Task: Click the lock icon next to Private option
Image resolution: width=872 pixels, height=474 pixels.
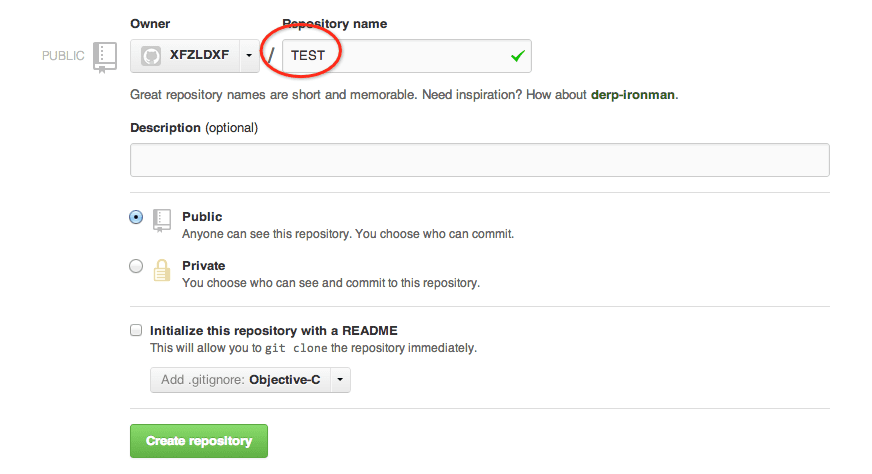Action: point(162,270)
